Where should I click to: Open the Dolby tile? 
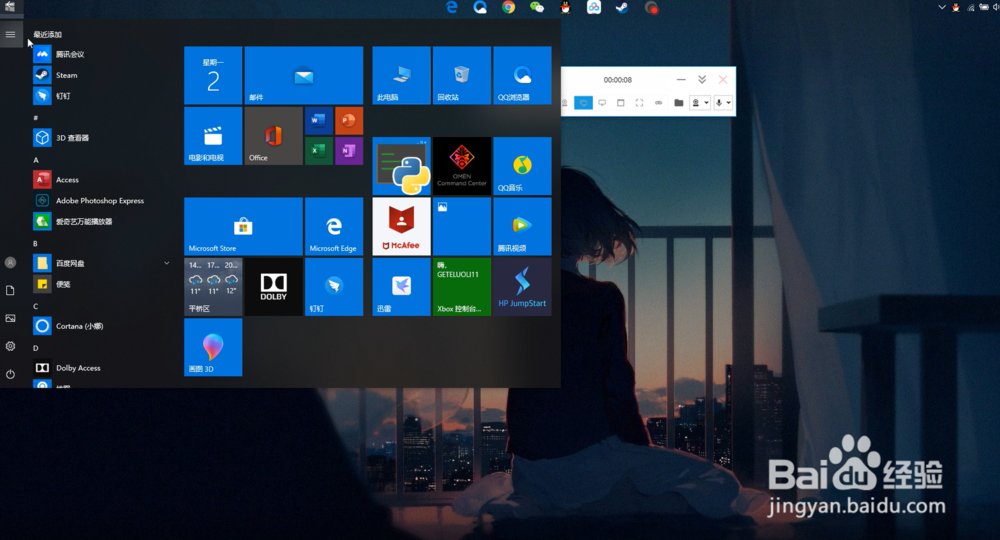click(274, 287)
